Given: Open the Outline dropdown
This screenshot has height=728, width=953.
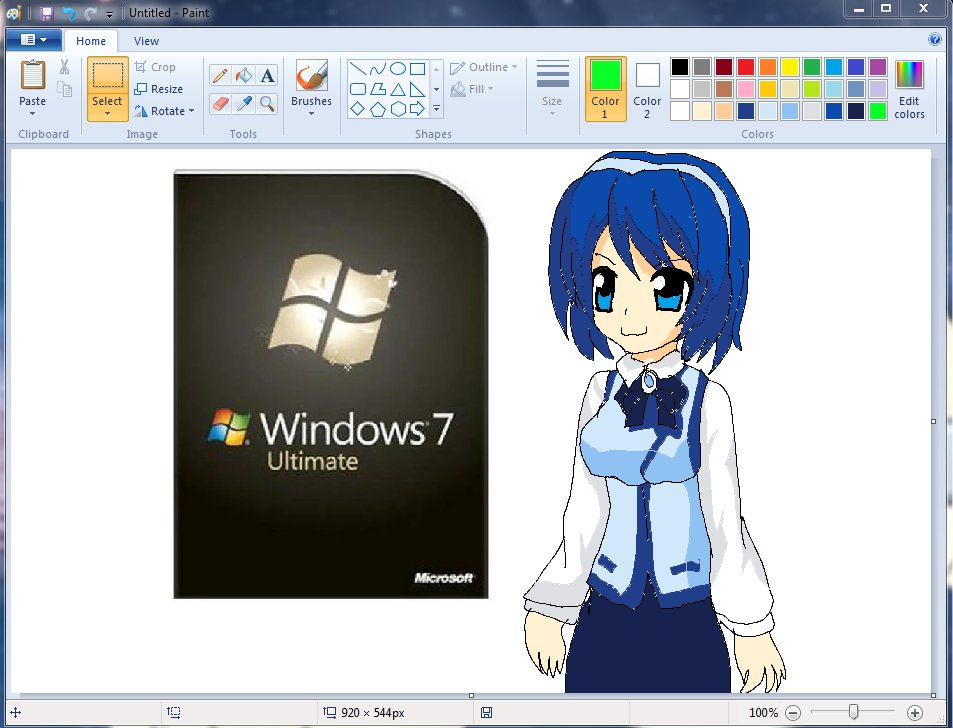Looking at the screenshot, I should 484,67.
